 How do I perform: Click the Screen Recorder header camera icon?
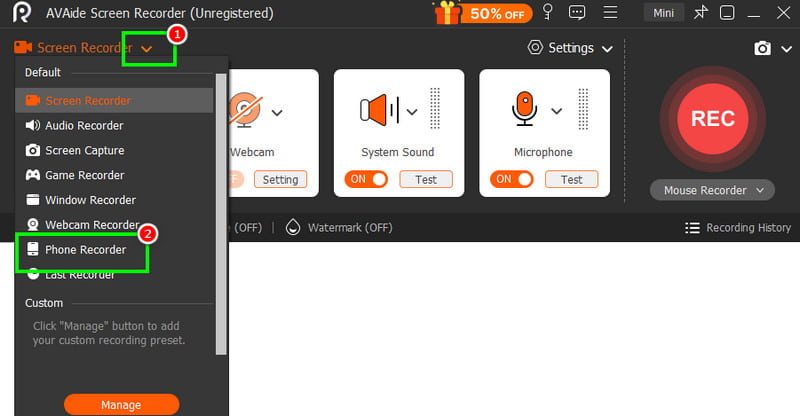click(23, 47)
